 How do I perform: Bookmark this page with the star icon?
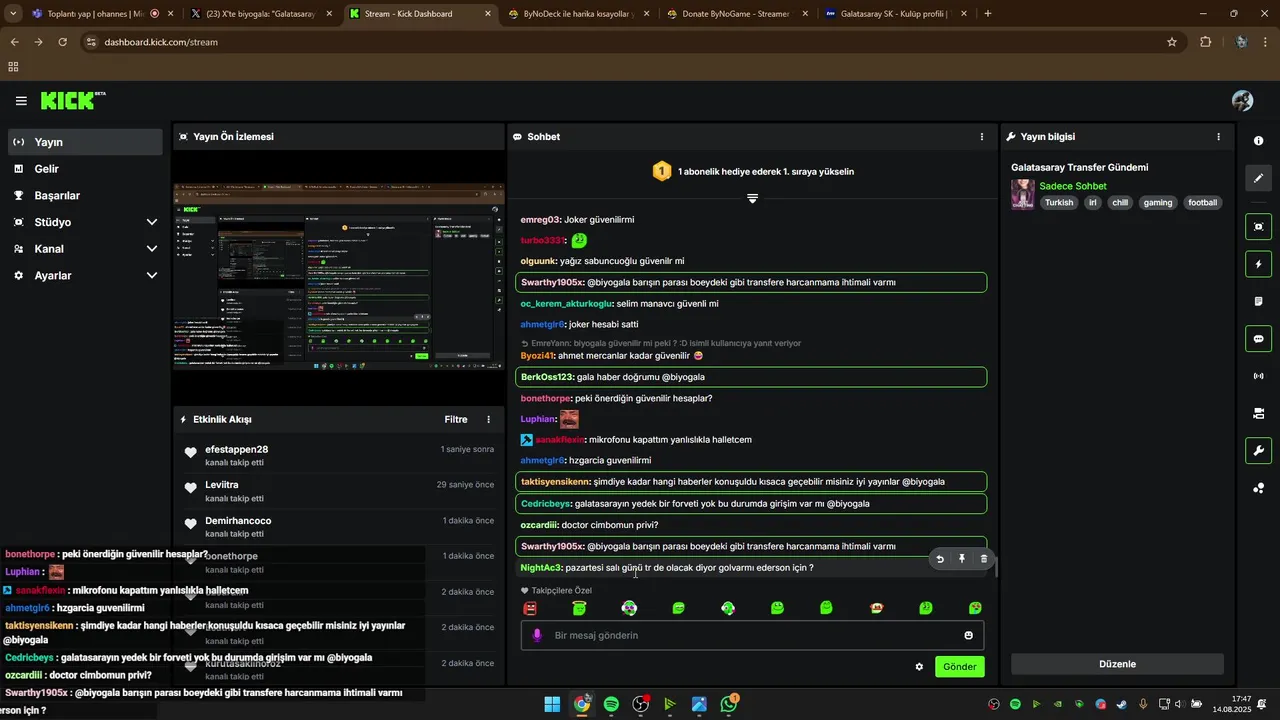click(x=1172, y=42)
